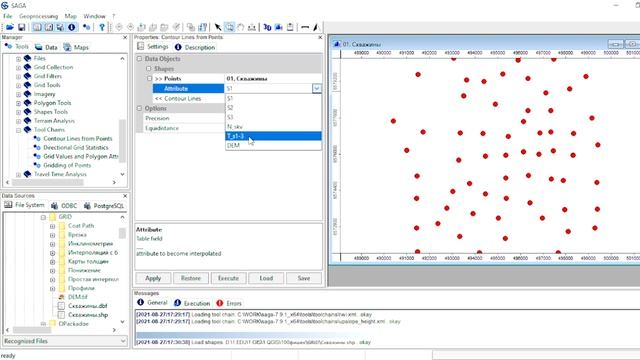
Task: Toggle the Show Messages info toolbar icon
Action: tap(72, 27)
